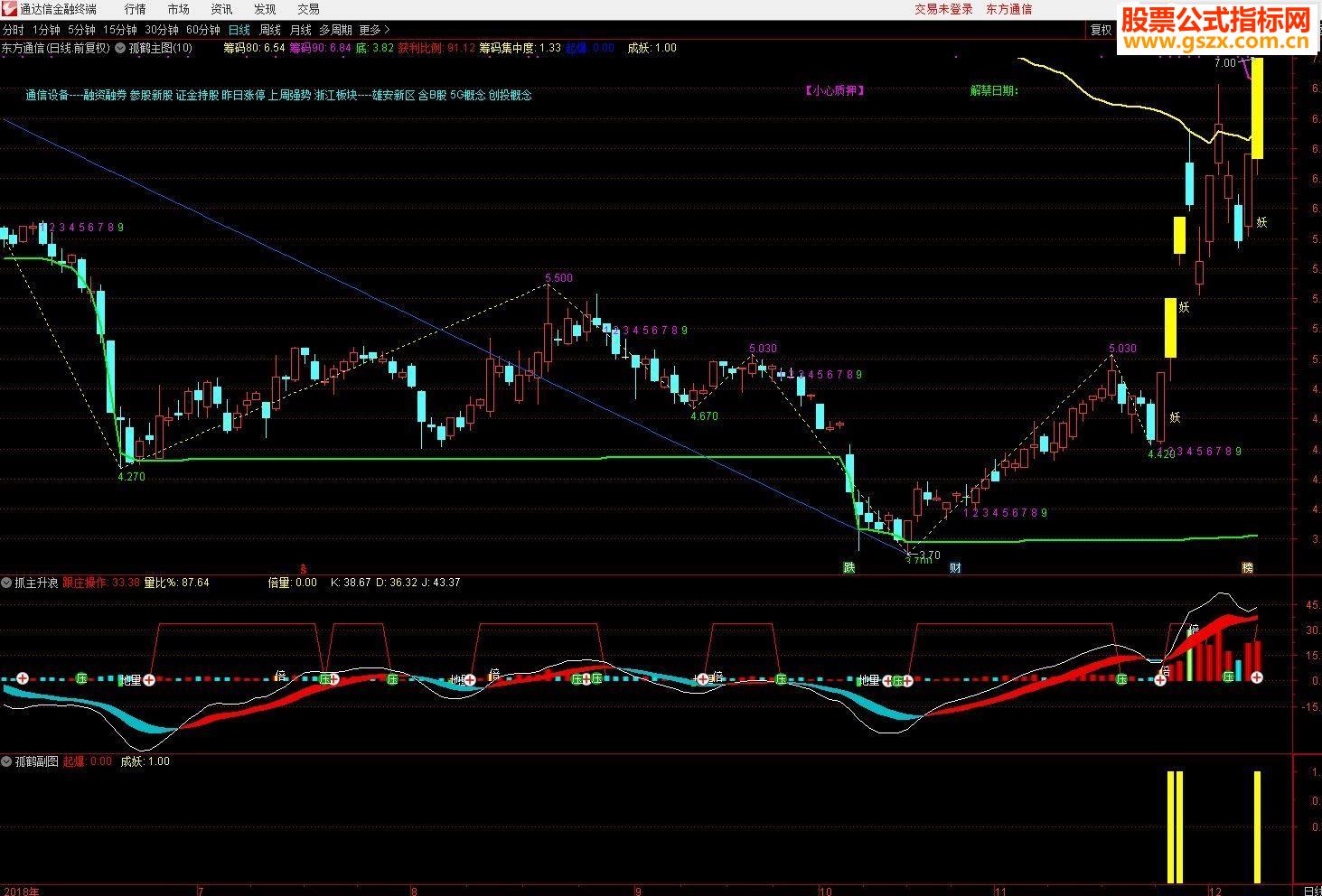Viewport: 1322px width, 896px height.
Task: Click the rightmost red plus marker
Action: click(x=1256, y=677)
